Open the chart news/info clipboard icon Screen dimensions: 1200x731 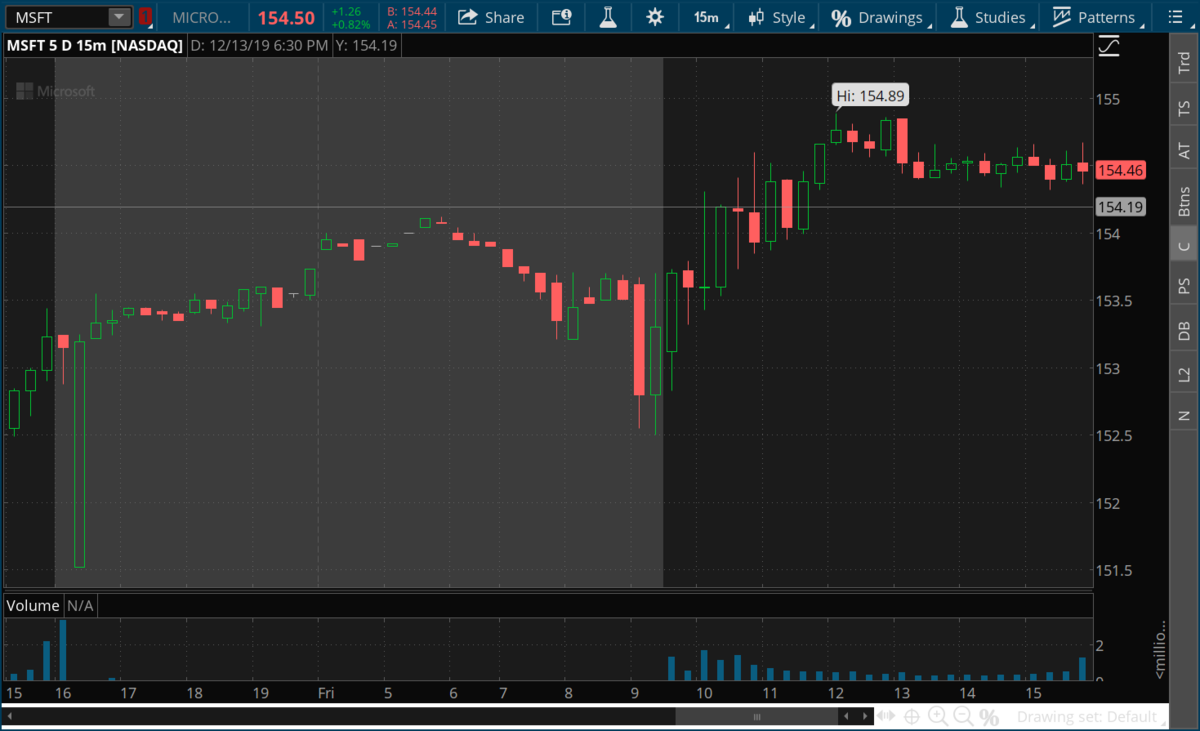(562, 17)
